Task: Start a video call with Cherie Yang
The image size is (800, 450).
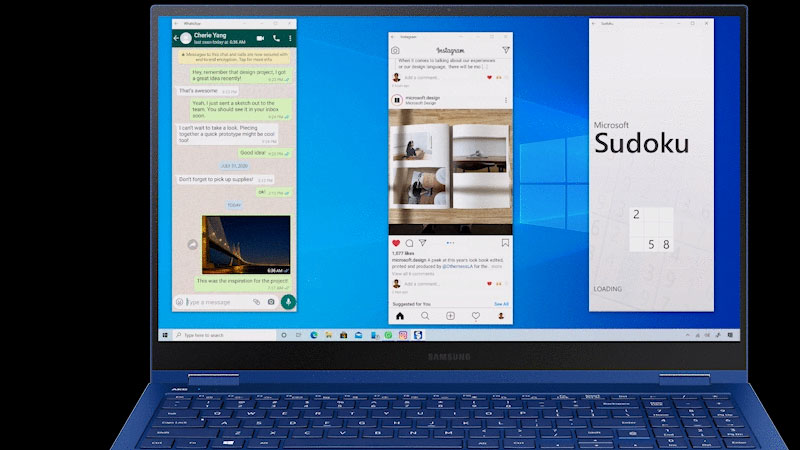Action: coord(260,38)
